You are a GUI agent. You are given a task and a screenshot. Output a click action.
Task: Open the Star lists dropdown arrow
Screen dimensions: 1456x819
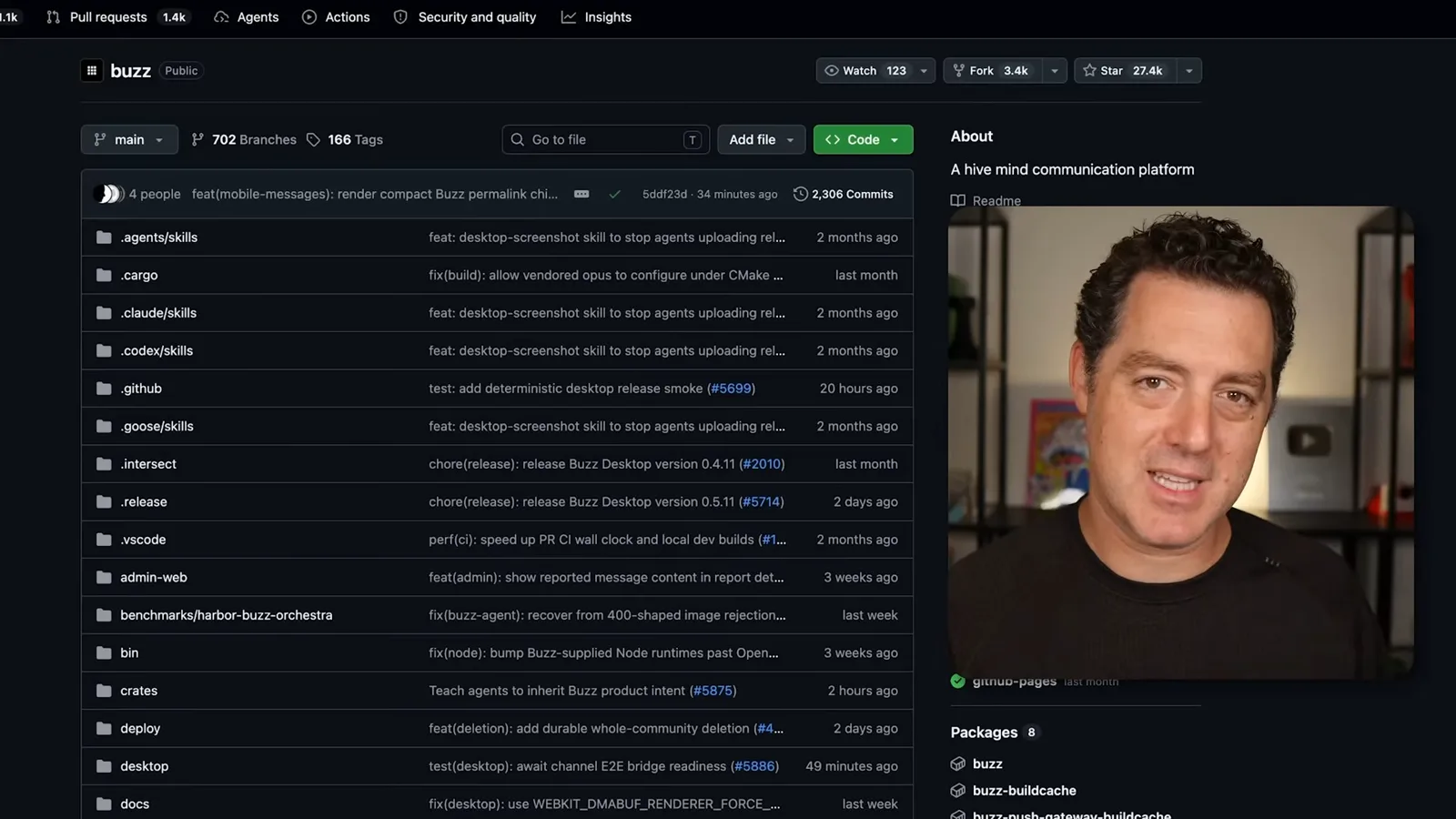click(x=1188, y=70)
